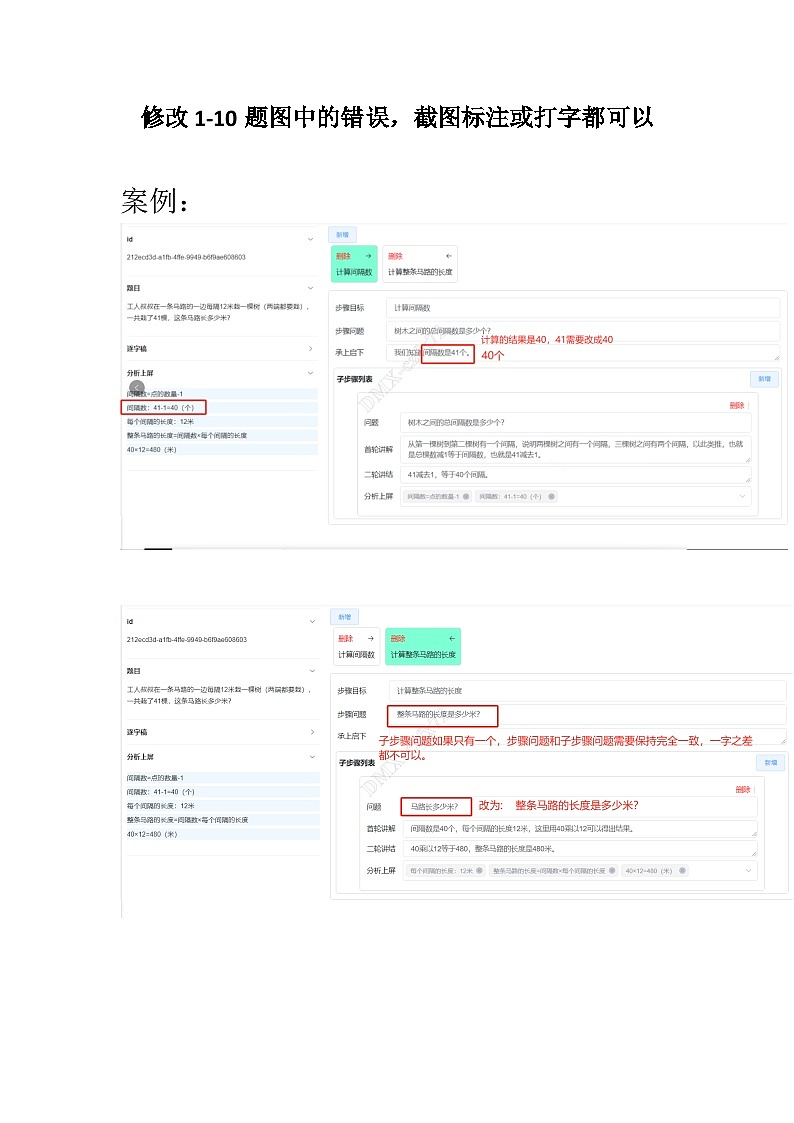
Task: Click the right arrow on the 计算间隔数 tab, first screenshot
Action: pyautogui.click(x=368, y=256)
